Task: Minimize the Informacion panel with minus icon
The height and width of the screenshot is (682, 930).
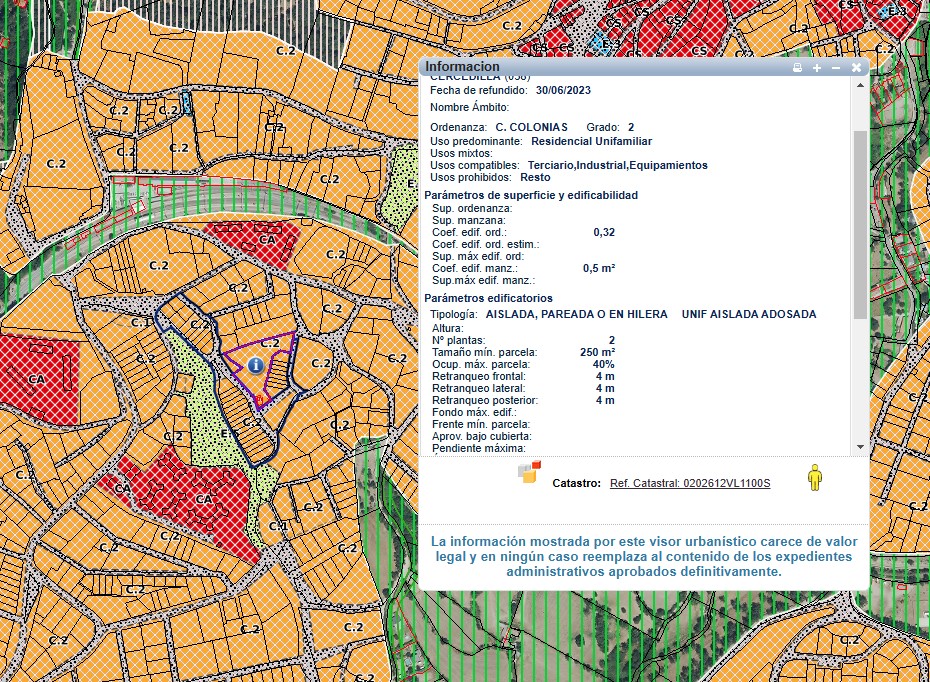Action: click(x=836, y=68)
